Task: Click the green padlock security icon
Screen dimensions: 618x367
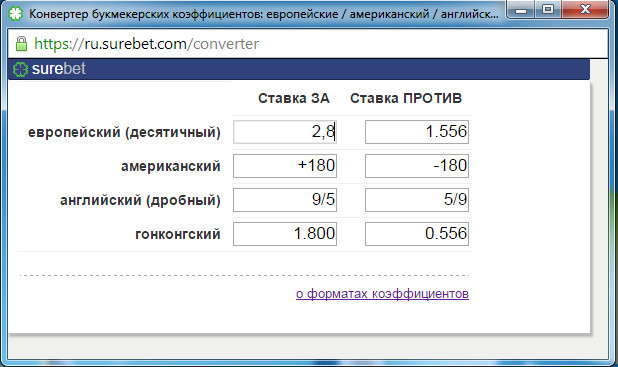Action: 21,44
